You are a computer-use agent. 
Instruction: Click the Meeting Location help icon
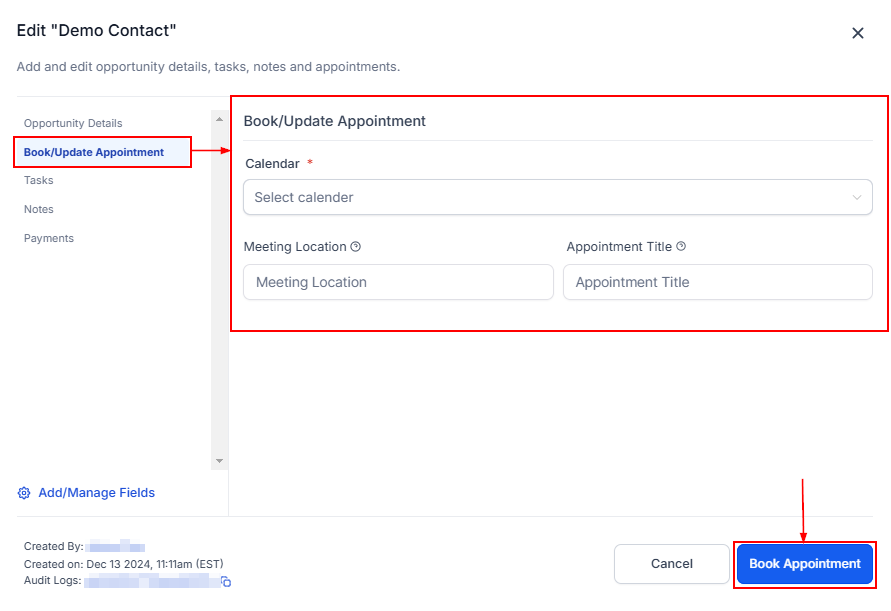click(356, 247)
